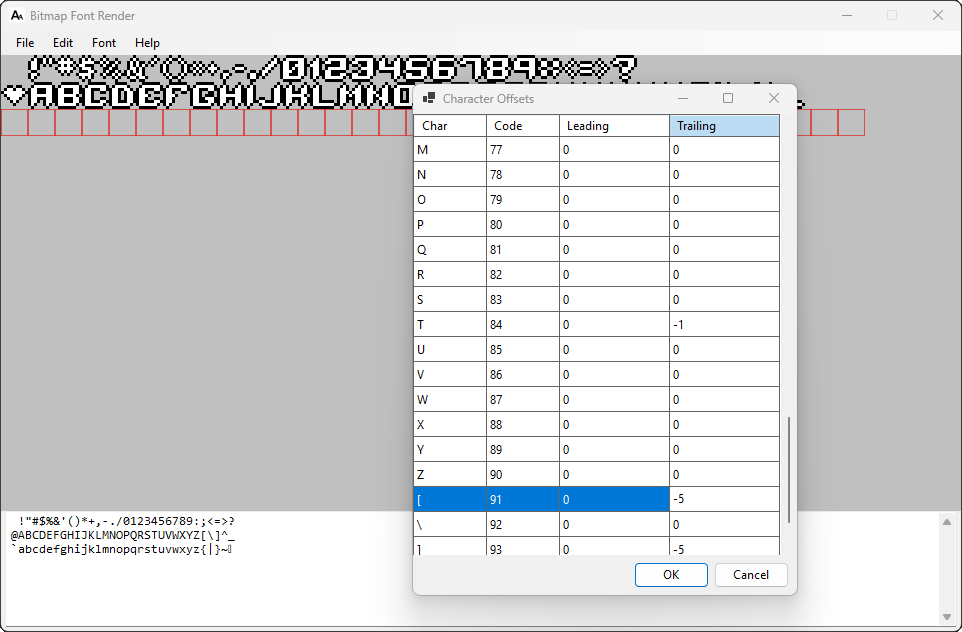Viewport: 962px width, 632px height.
Task: Maximize the Character Offsets dialog
Action: 728,98
